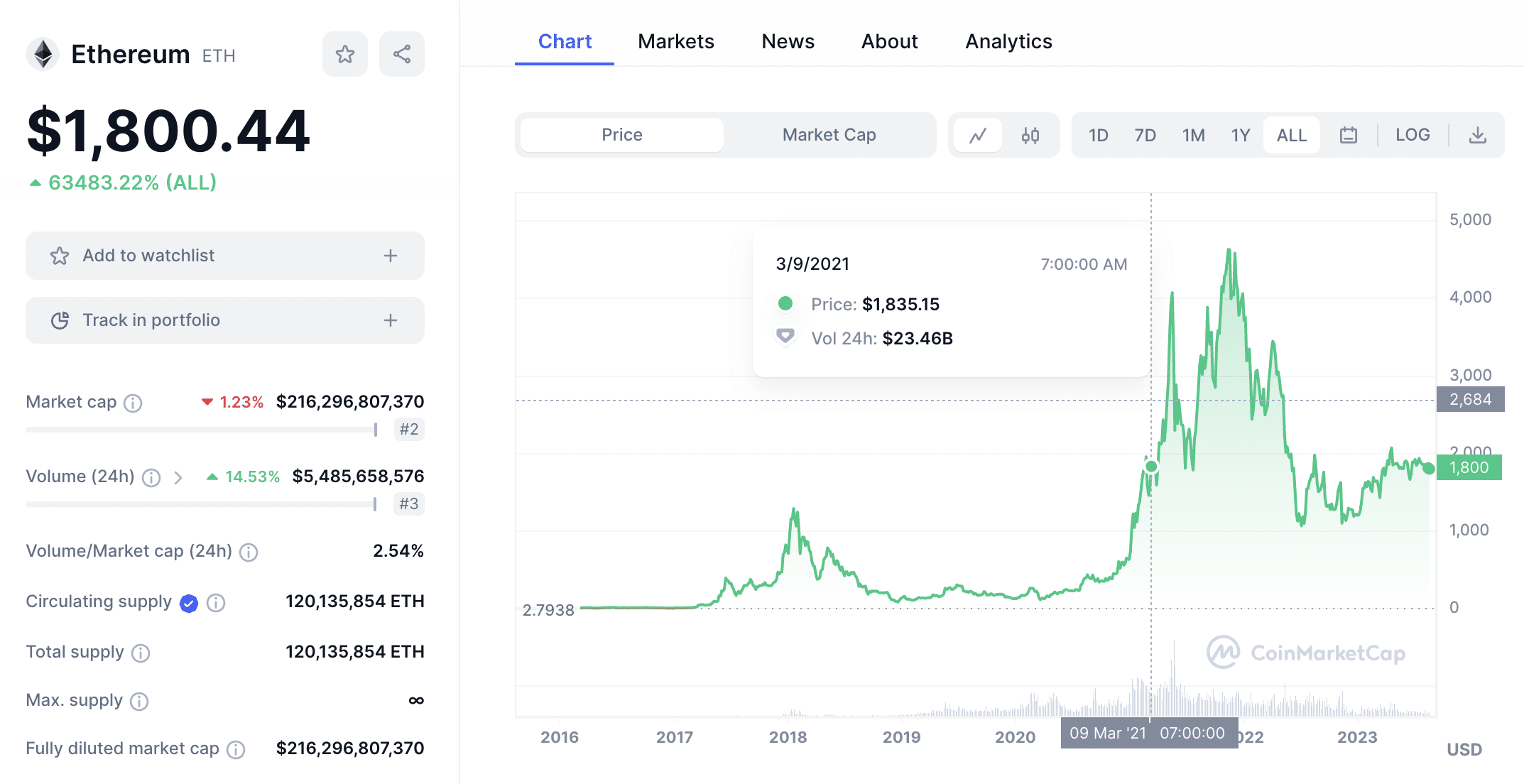The image size is (1524, 784).
Task: Click the 2,684 crosshair price label
Action: point(1470,399)
